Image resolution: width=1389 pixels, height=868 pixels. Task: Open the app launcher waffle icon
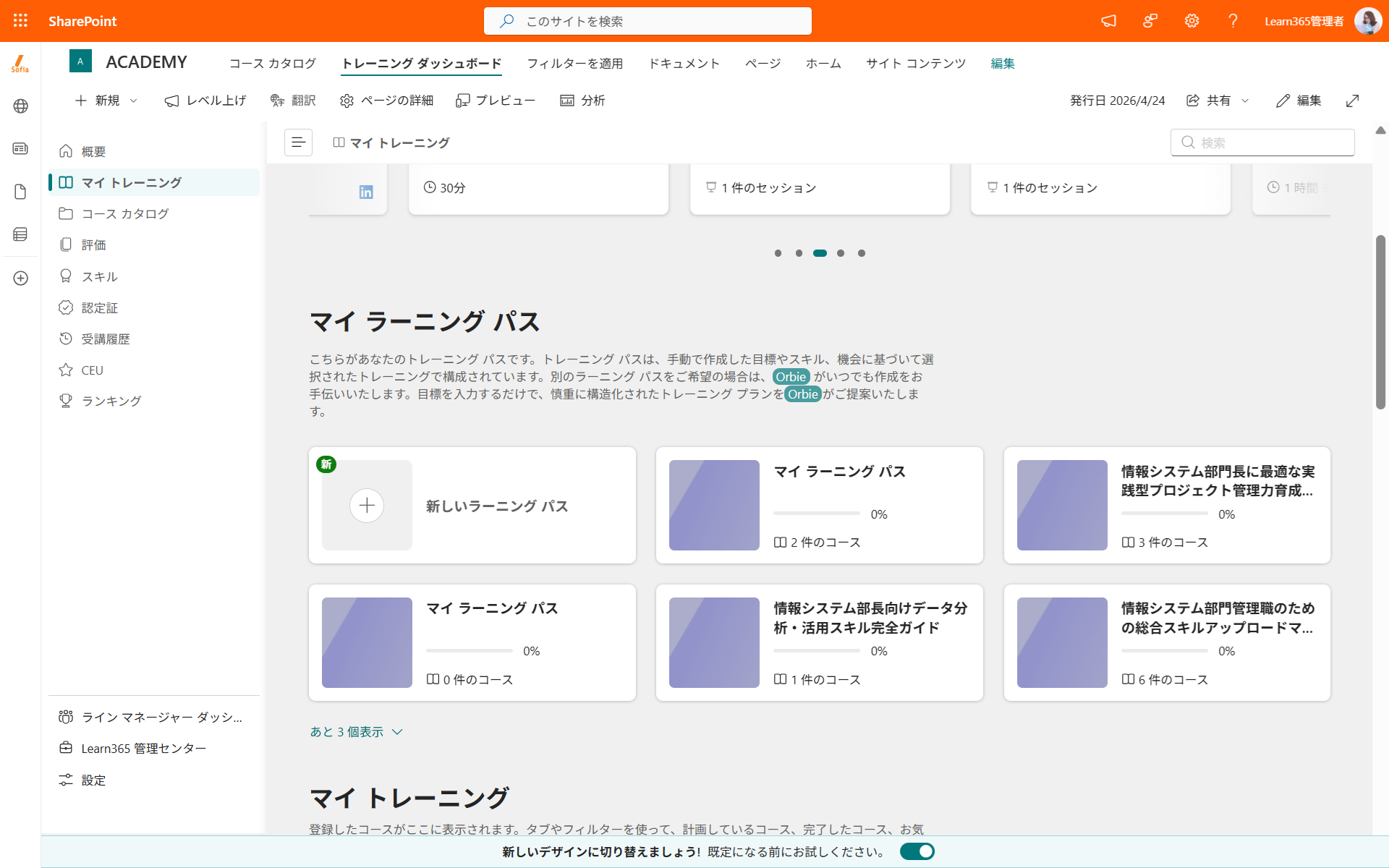(x=20, y=21)
